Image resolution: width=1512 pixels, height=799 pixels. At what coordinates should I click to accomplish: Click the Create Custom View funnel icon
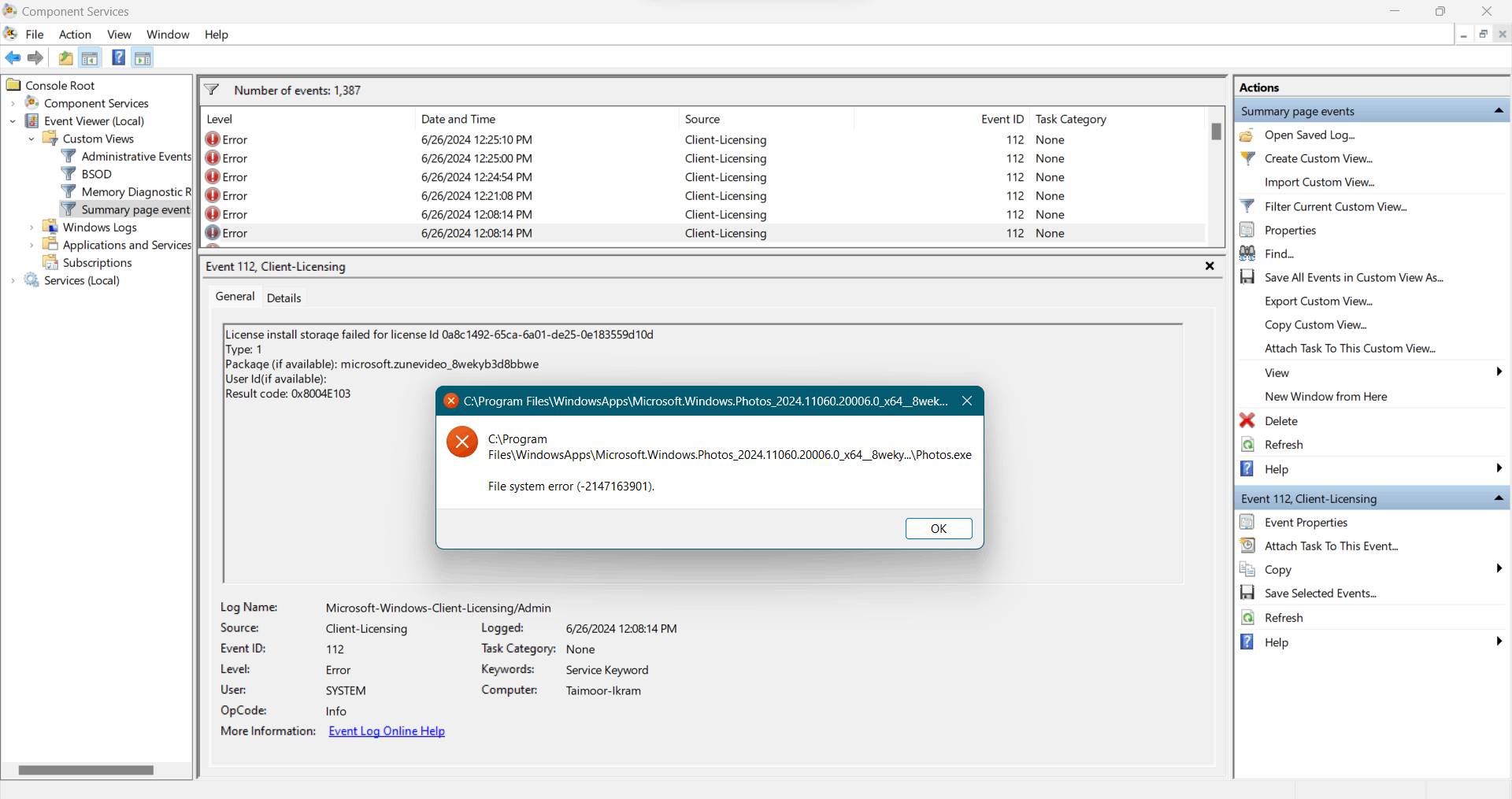[x=1247, y=158]
